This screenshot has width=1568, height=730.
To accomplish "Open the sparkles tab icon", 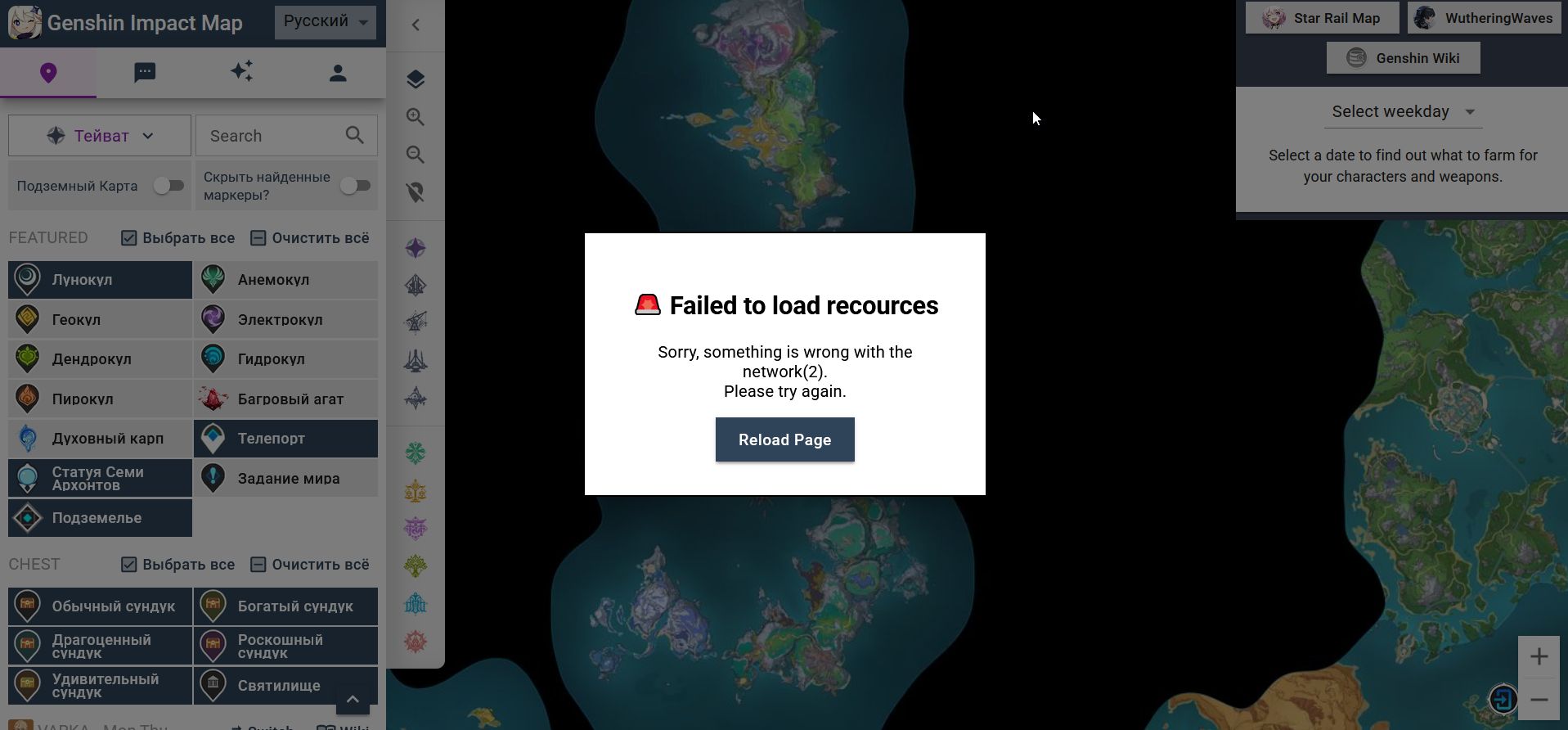I will coord(241,71).
